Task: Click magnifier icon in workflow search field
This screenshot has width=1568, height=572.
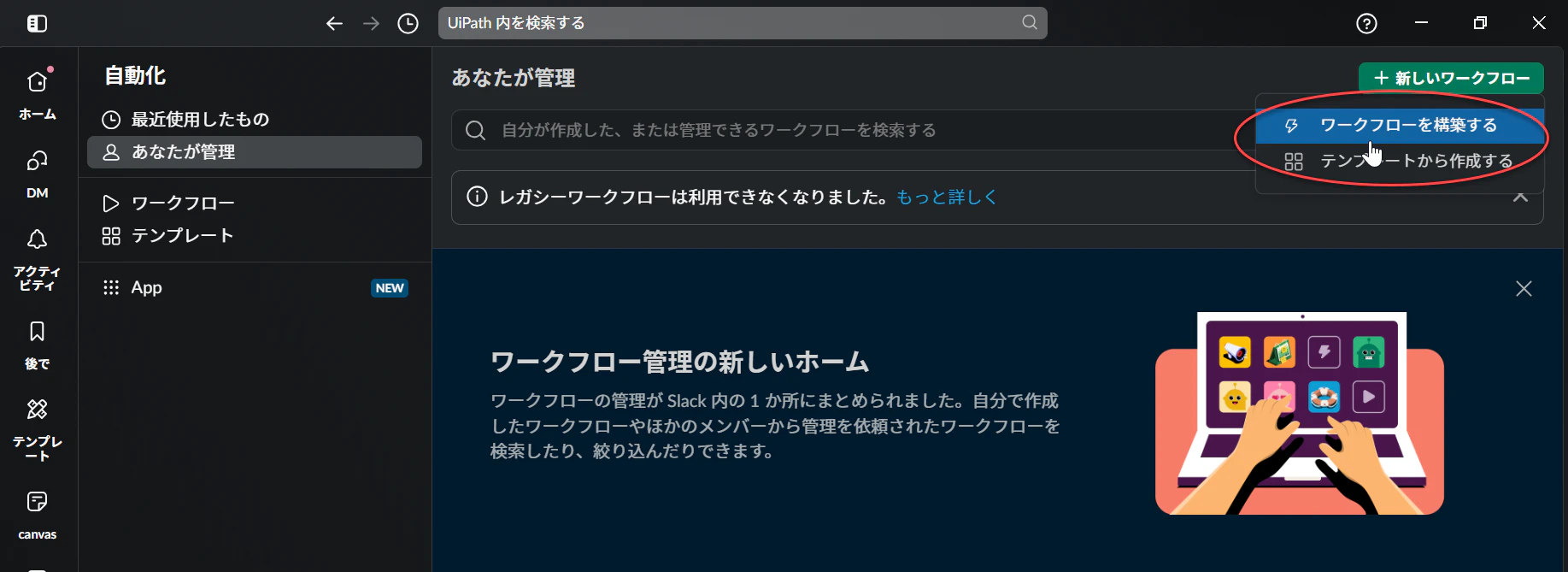Action: tap(475, 130)
